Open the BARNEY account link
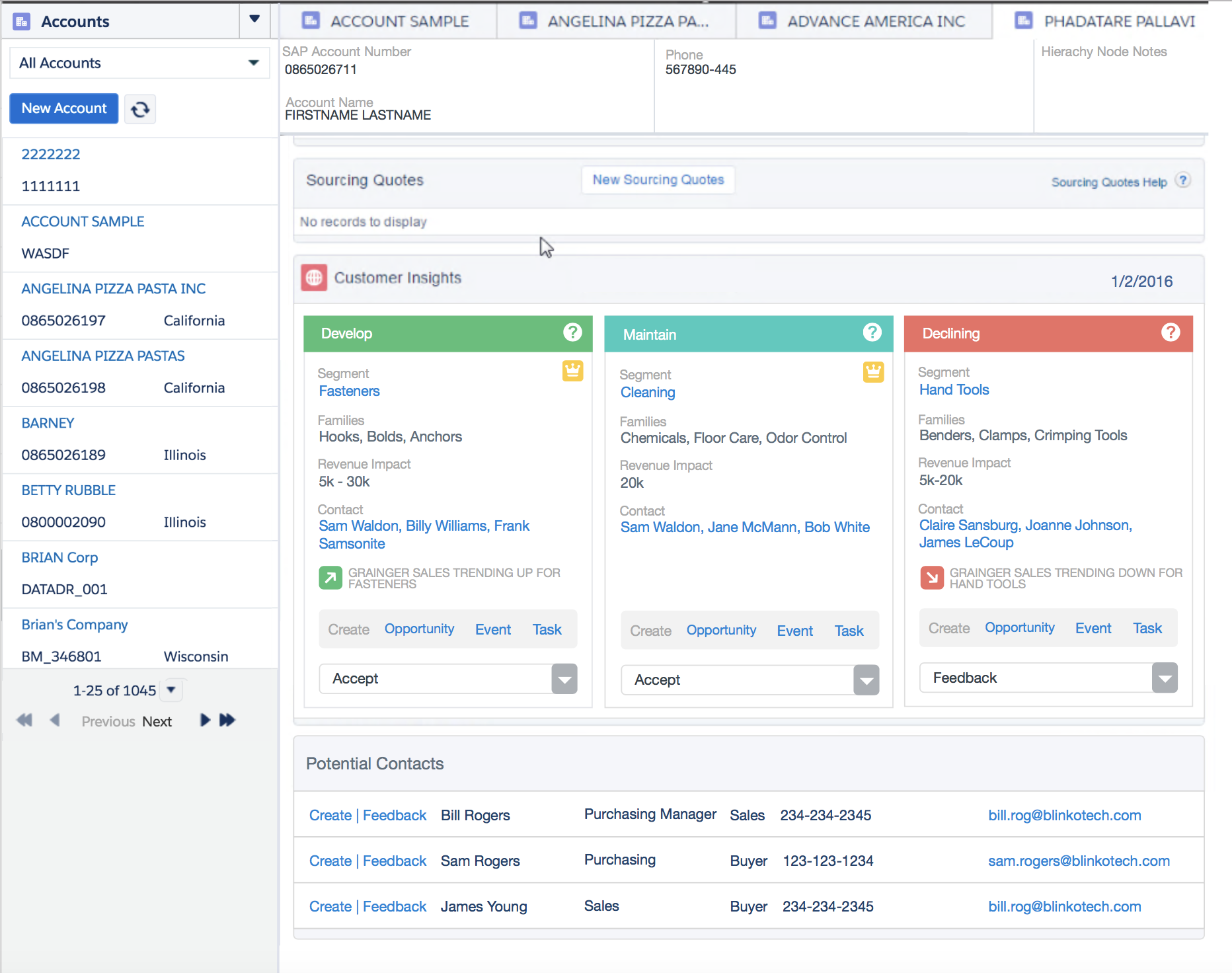The height and width of the screenshot is (973, 1232). tap(48, 423)
